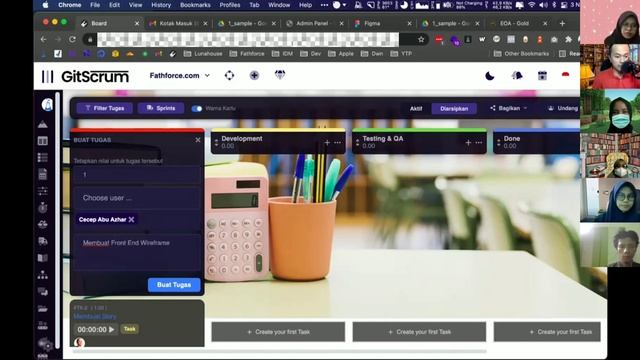Open Development column more options

pos(338,142)
